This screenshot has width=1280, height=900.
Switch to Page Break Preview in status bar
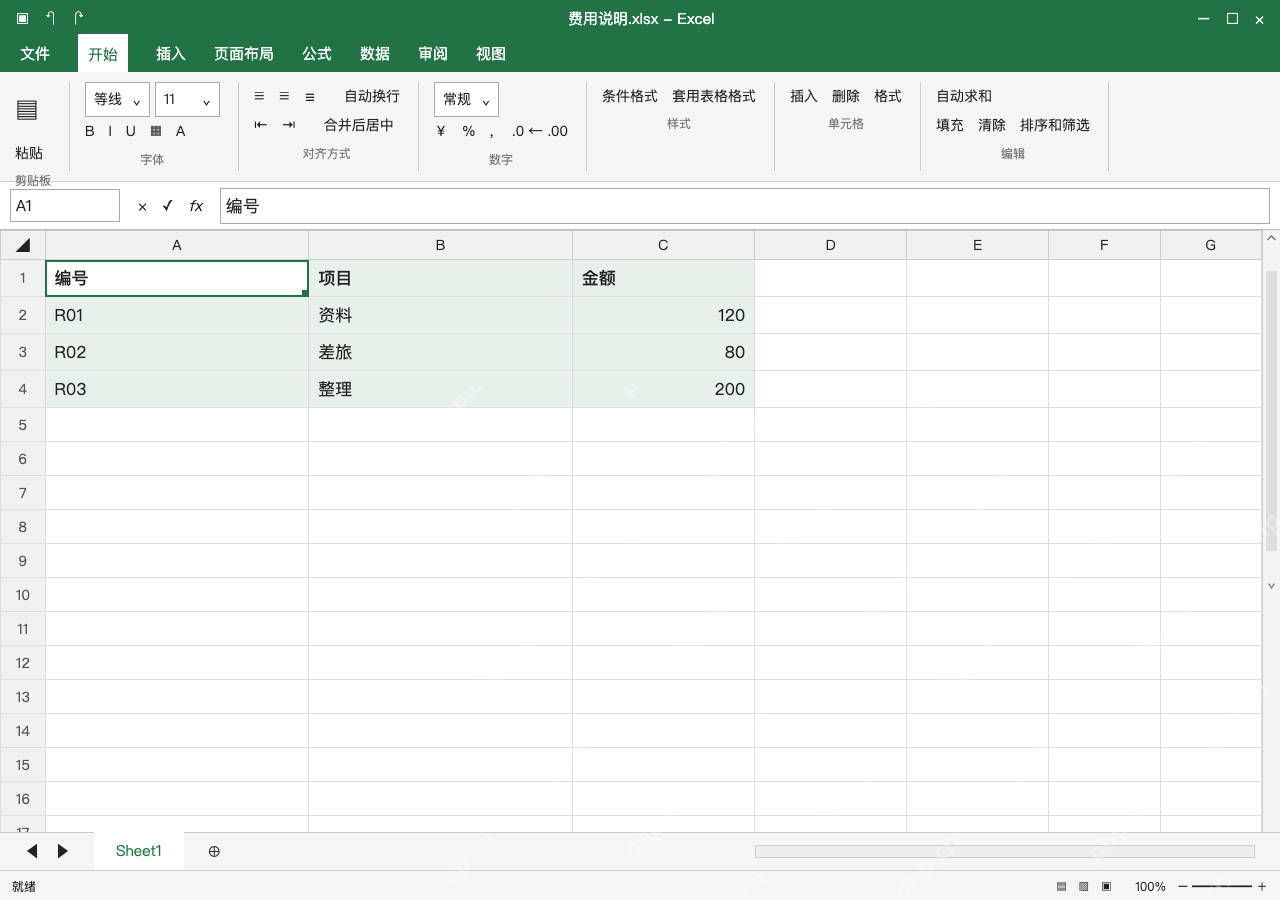click(1106, 887)
